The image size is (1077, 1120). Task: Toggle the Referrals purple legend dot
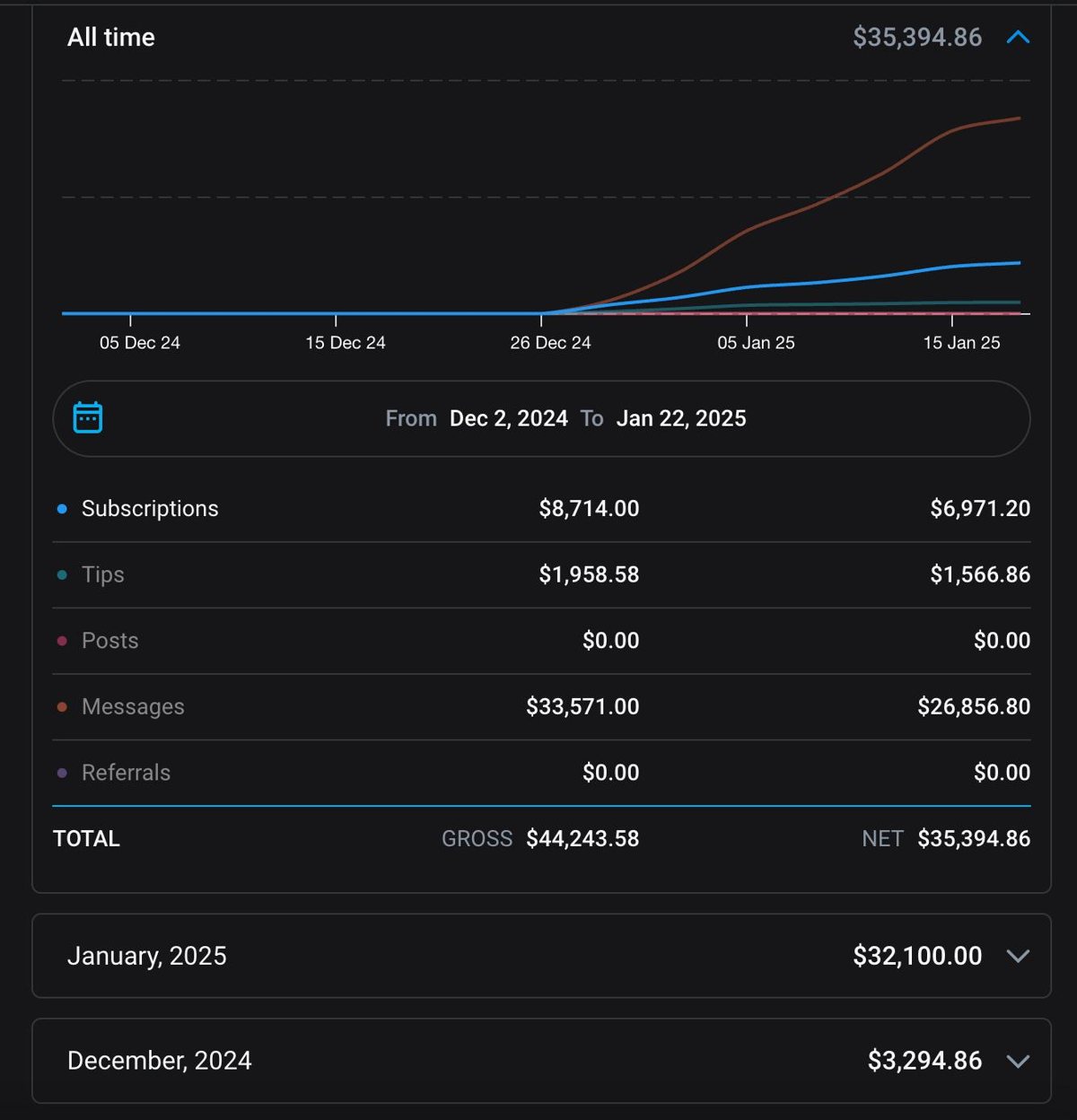coord(62,773)
